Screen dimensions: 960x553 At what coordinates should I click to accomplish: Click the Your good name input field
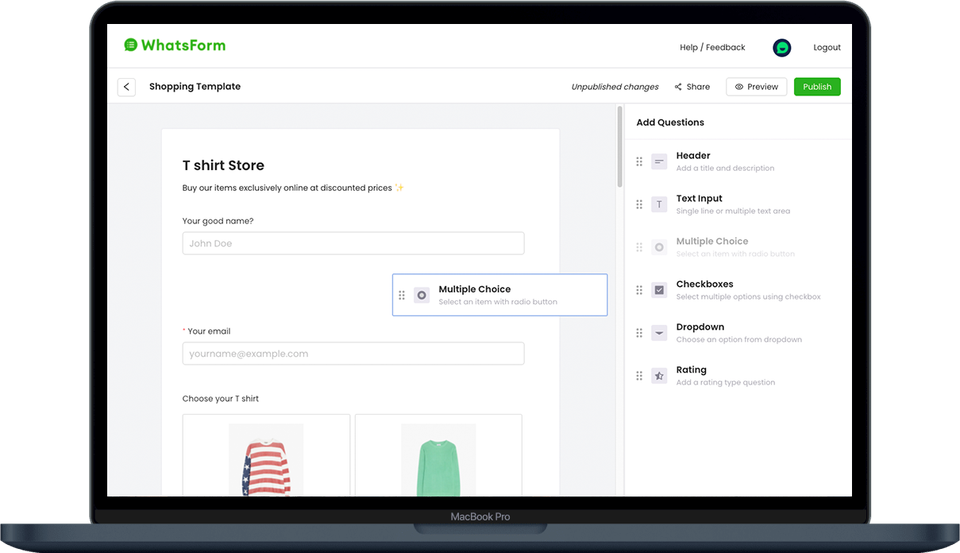pyautogui.click(x=353, y=243)
